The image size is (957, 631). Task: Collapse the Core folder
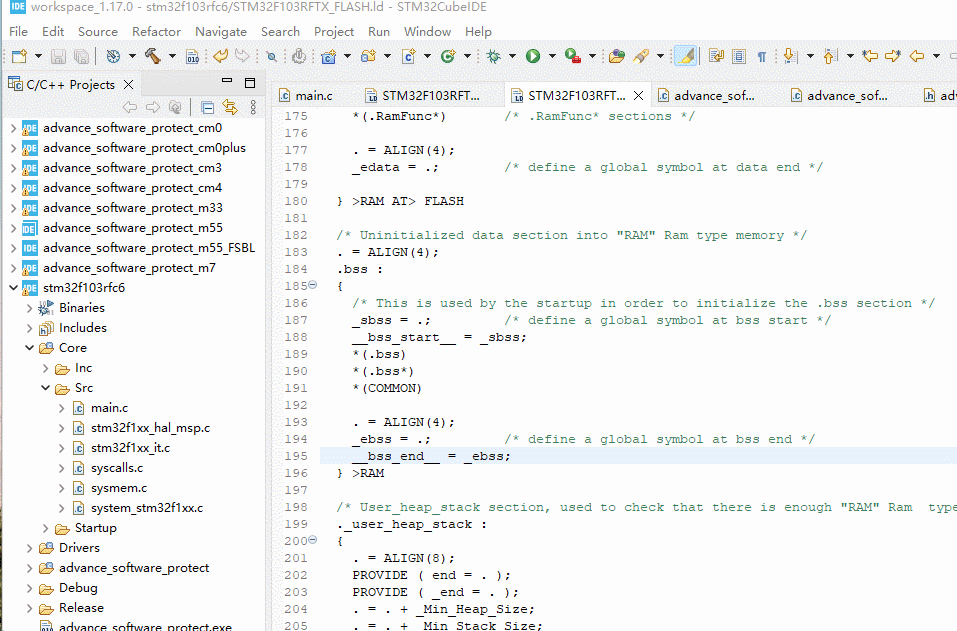pos(29,347)
